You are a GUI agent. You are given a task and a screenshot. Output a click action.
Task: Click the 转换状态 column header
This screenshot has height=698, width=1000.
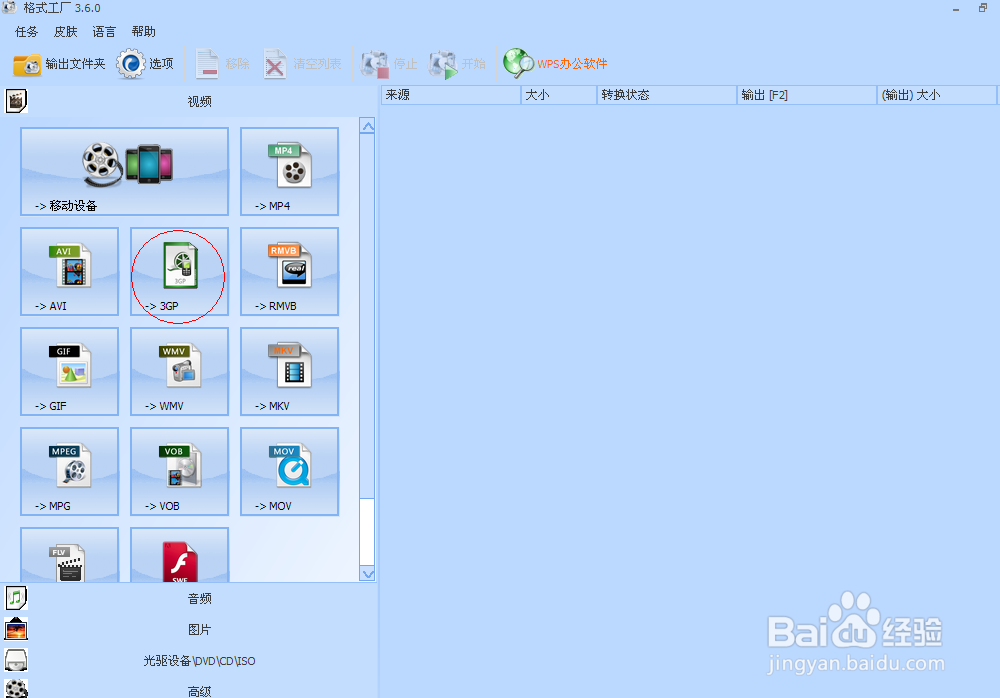[x=667, y=95]
